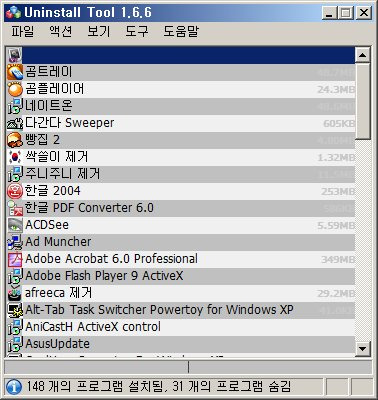Open the 파일 menu

click(23, 31)
